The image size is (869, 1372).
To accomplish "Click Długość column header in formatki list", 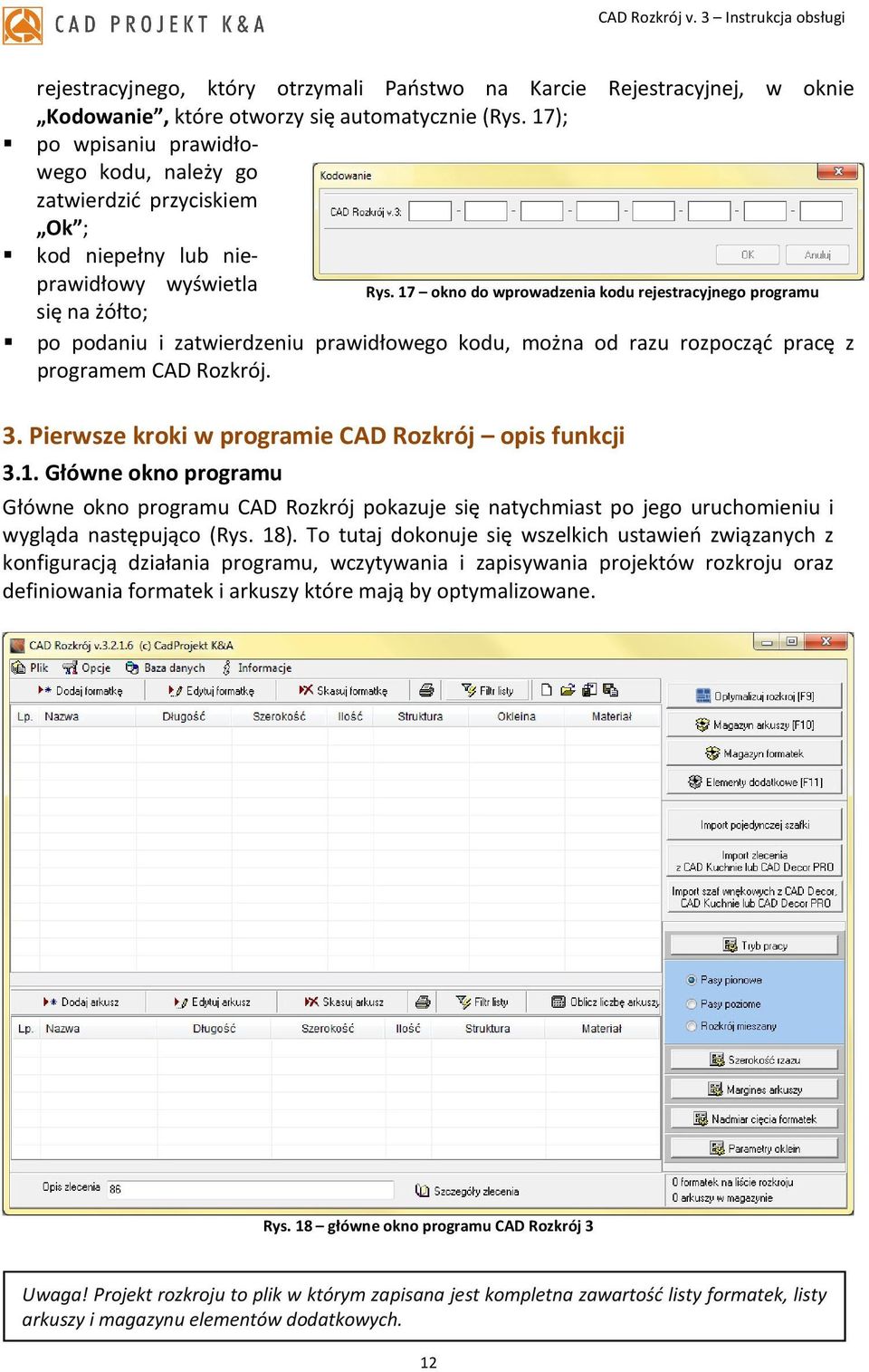I will pos(184,715).
